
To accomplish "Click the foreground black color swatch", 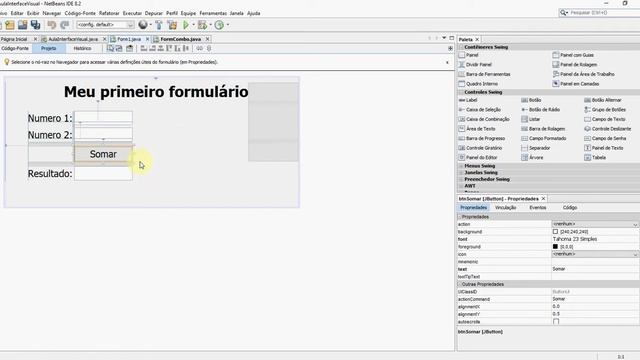I will point(555,247).
